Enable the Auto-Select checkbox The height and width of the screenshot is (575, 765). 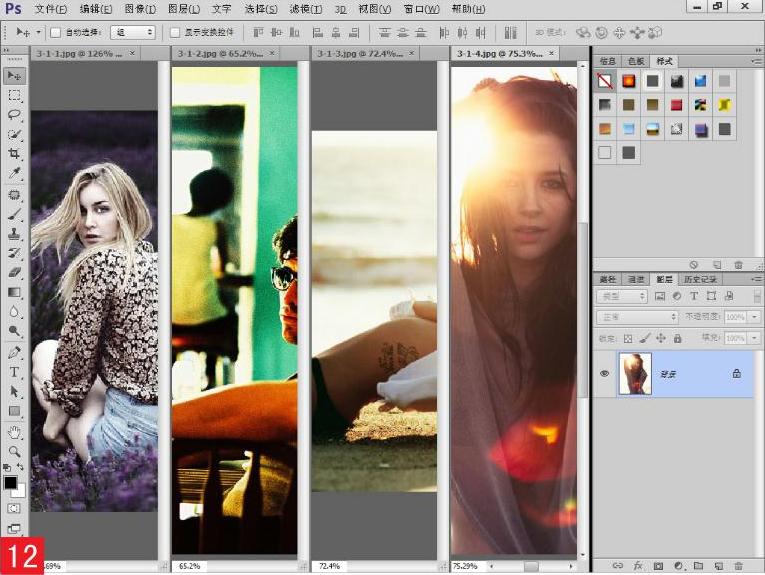(x=56, y=33)
